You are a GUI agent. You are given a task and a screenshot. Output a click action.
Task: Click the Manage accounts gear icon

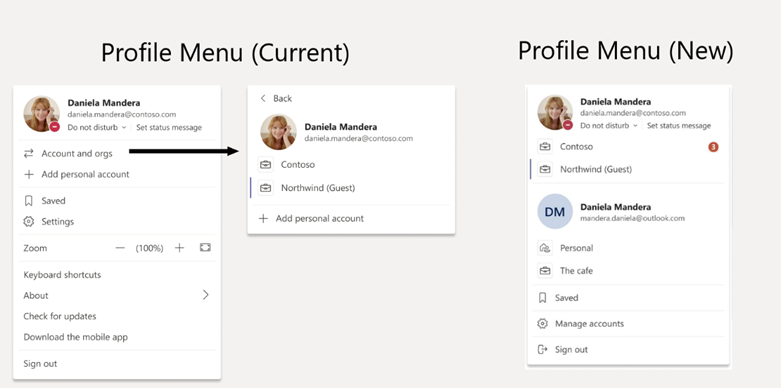click(x=542, y=324)
